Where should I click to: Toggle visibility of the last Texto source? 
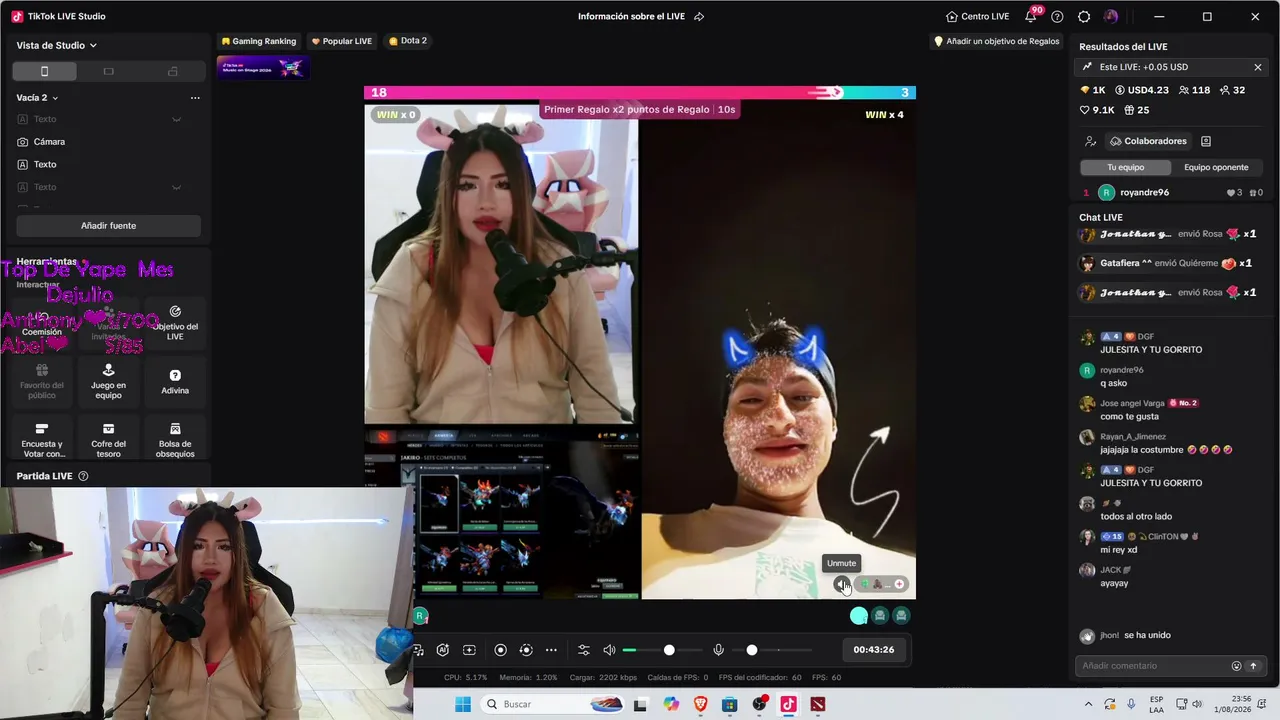176,187
